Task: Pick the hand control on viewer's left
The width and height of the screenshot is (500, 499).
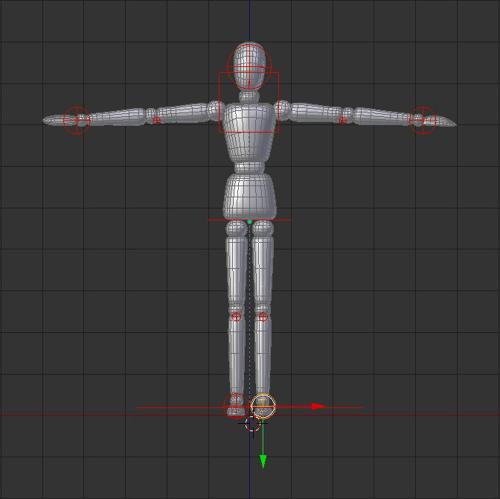Action: coord(77,120)
